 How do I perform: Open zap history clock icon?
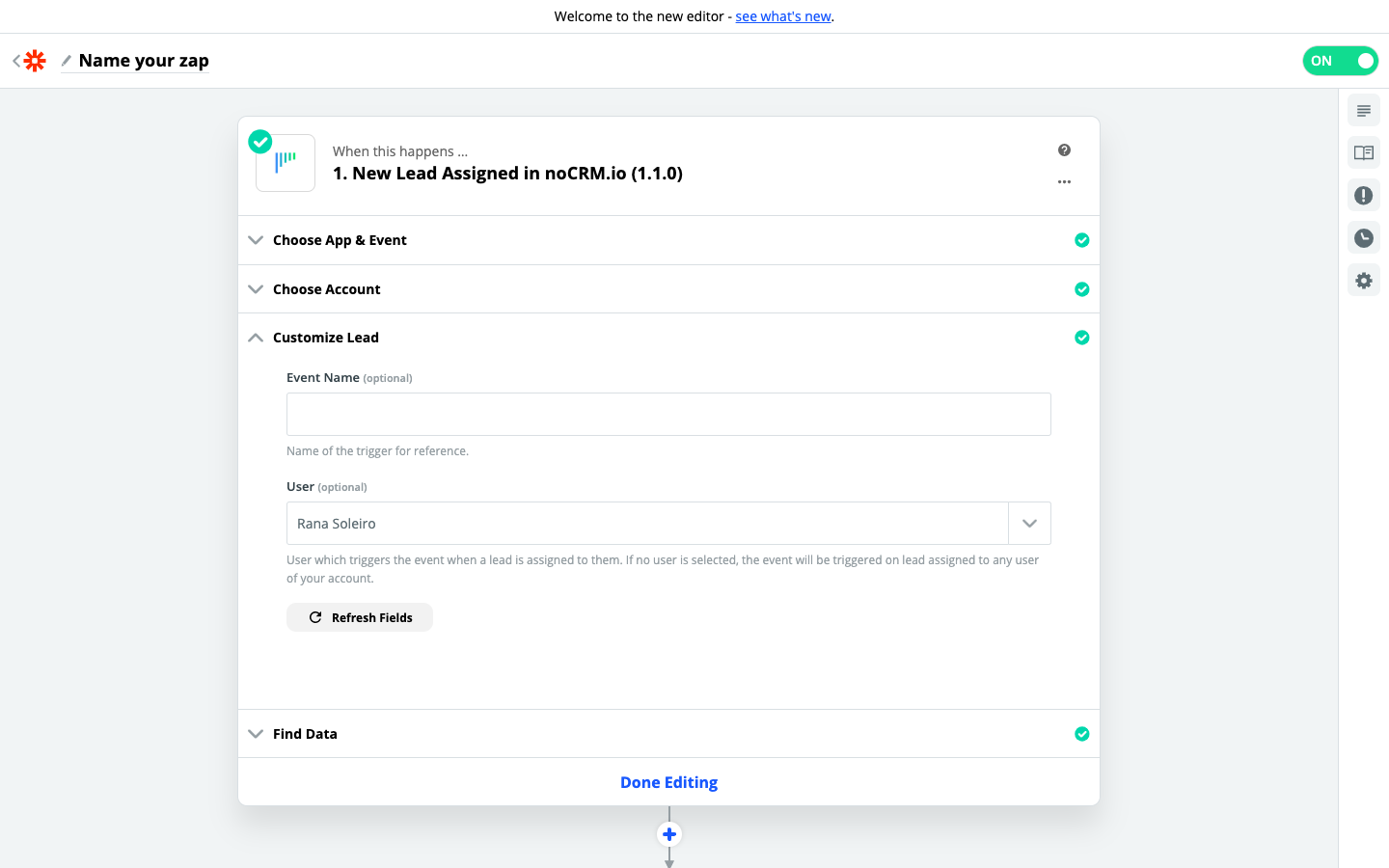(x=1363, y=238)
